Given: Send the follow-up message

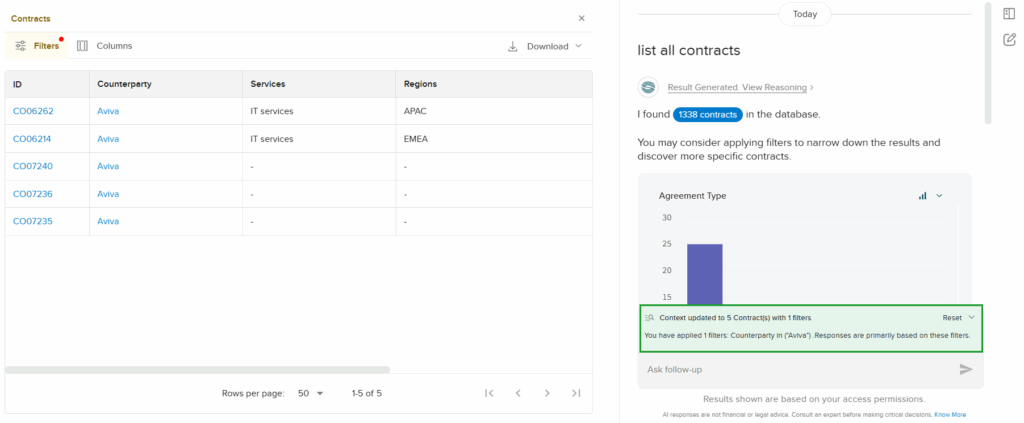Looking at the screenshot, I should point(965,369).
